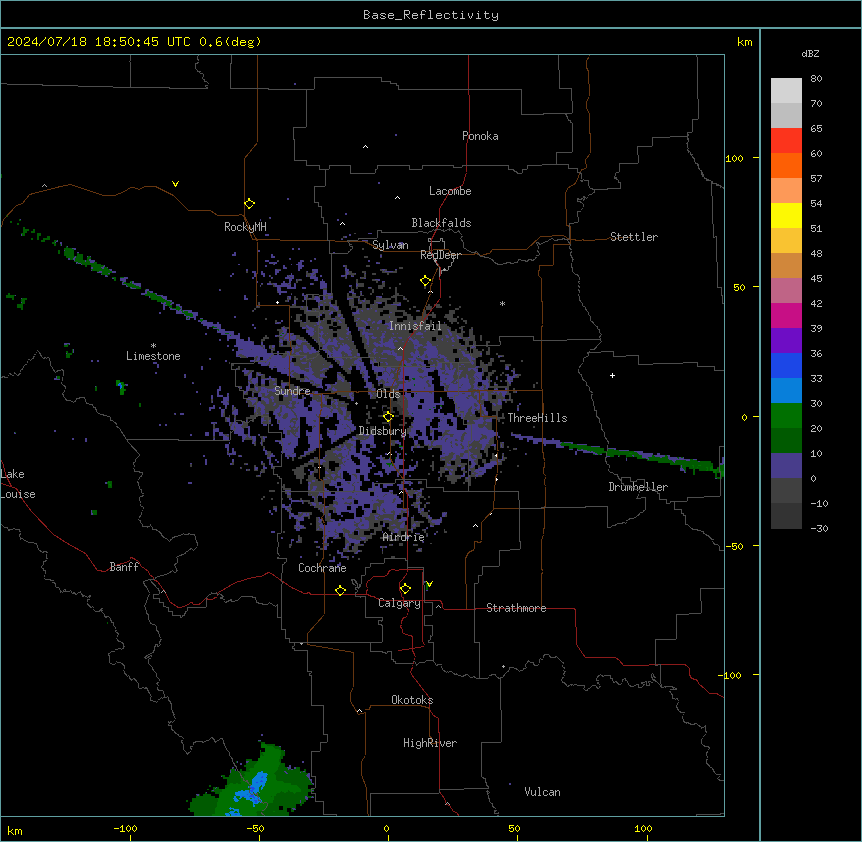The width and height of the screenshot is (862, 842).
Task: Click the 80 value on the dBZ scale
Action: coord(816,79)
